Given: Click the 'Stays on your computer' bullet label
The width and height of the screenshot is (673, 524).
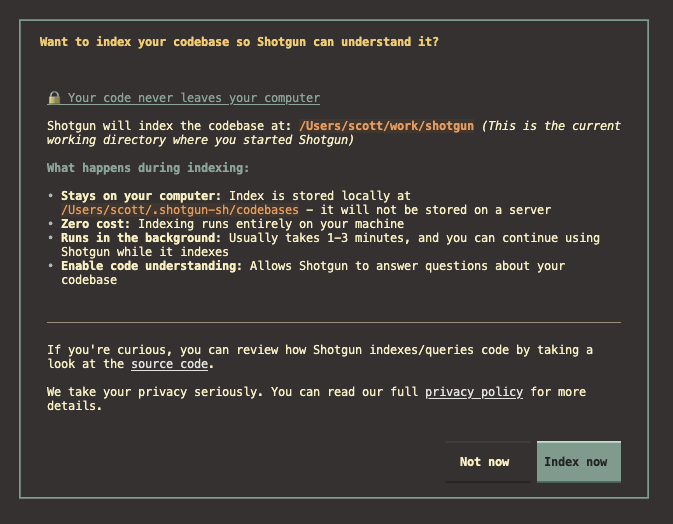Looking at the screenshot, I should point(141,196).
